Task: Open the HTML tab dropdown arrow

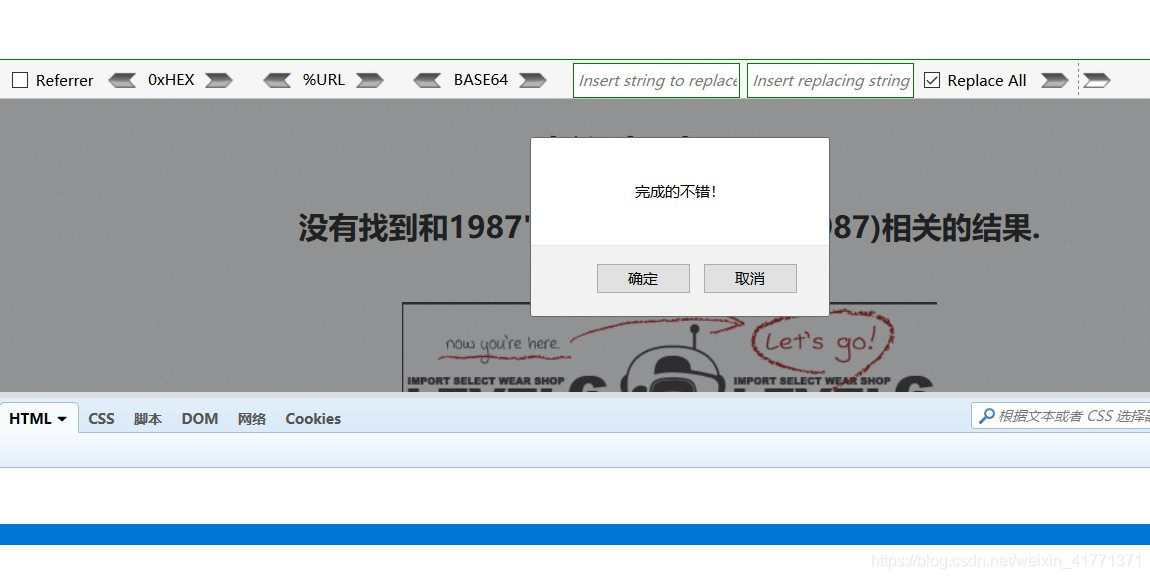Action: [62, 419]
